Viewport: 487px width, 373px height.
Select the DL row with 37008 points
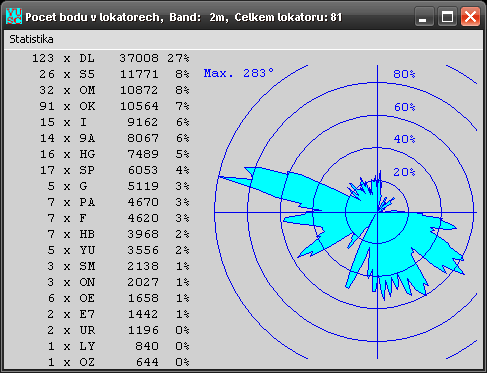point(111,58)
